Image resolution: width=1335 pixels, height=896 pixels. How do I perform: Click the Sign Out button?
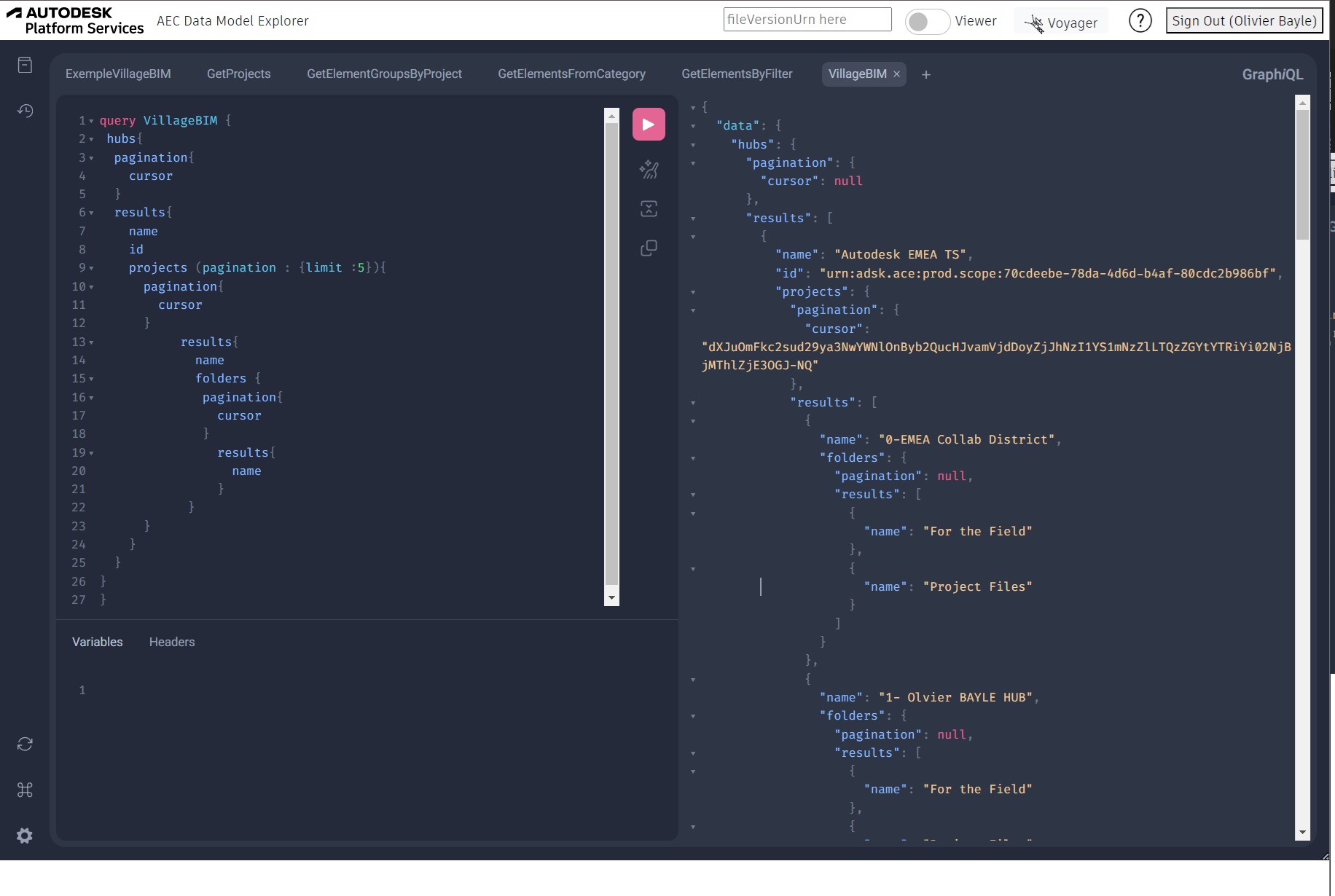click(1244, 20)
